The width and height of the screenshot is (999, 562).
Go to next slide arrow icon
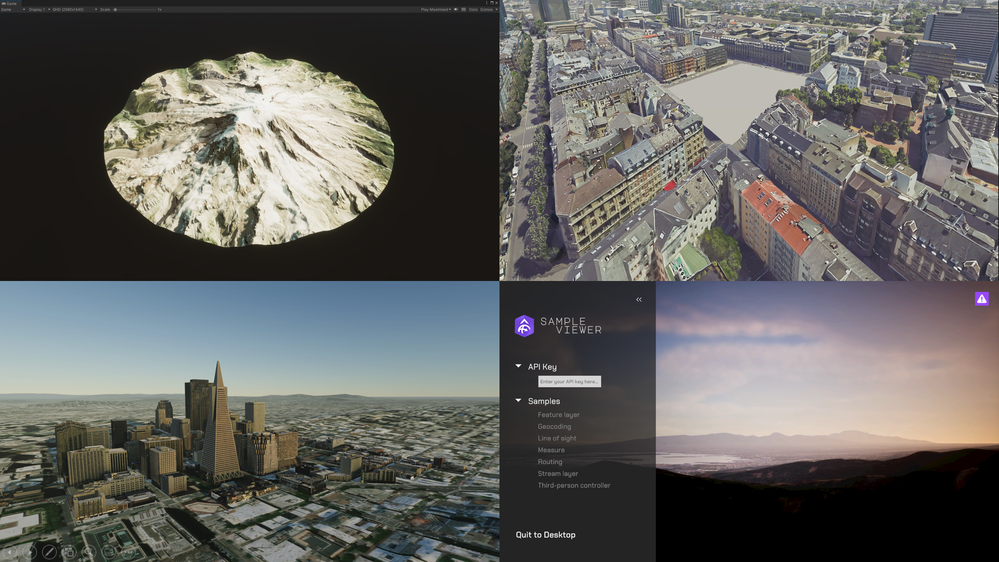(x=29, y=552)
